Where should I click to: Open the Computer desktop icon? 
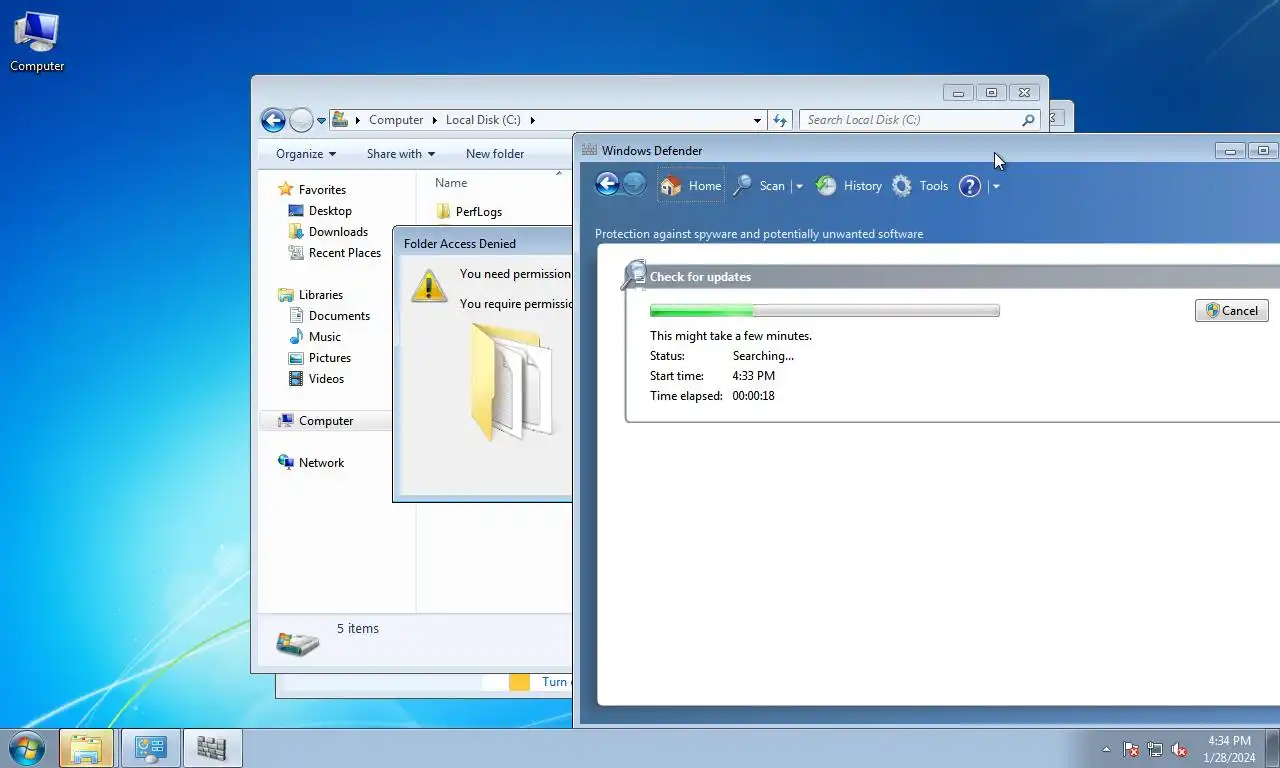37,42
